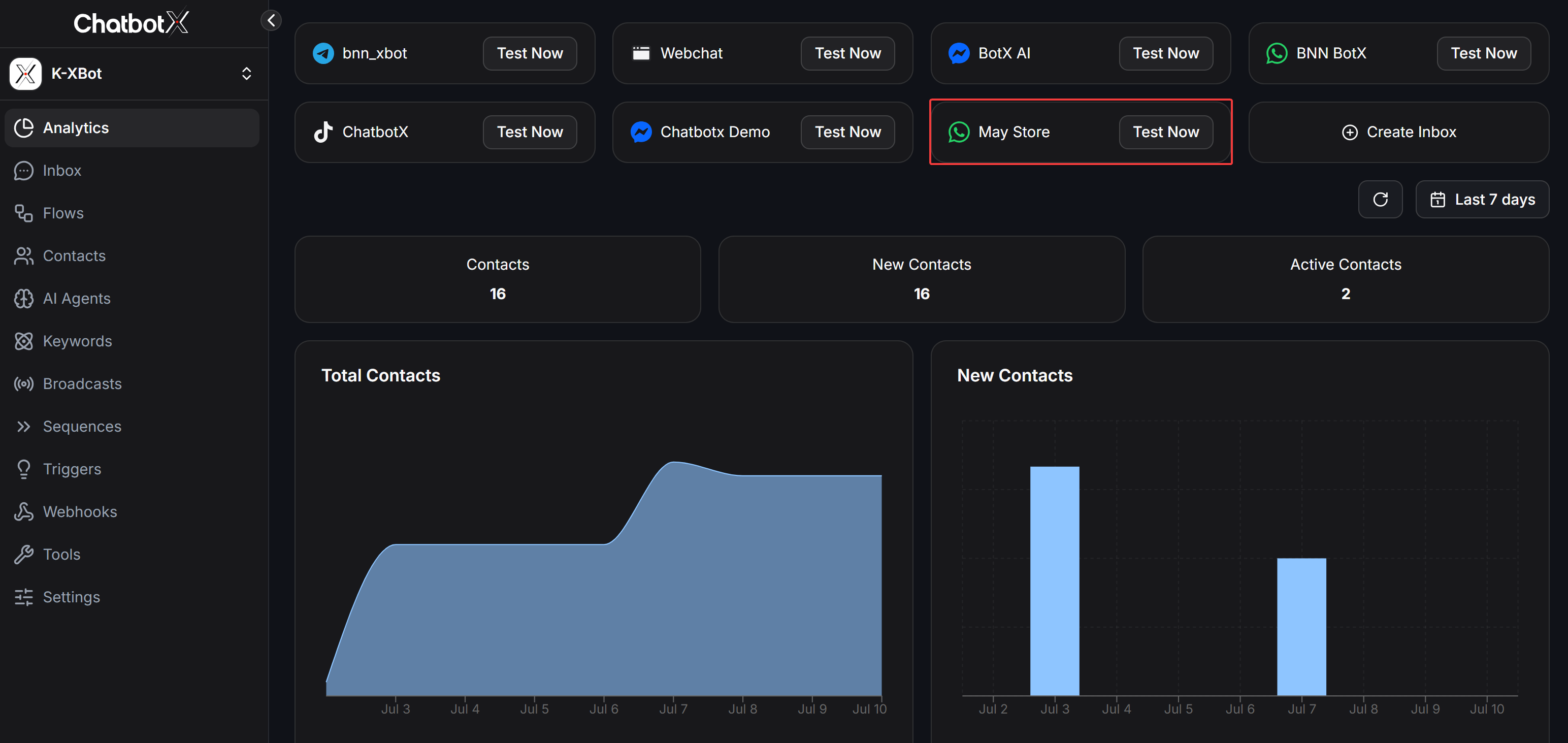Screen dimensions: 1568x743
Task: Refresh analytics with the reload icon
Action: point(1380,199)
